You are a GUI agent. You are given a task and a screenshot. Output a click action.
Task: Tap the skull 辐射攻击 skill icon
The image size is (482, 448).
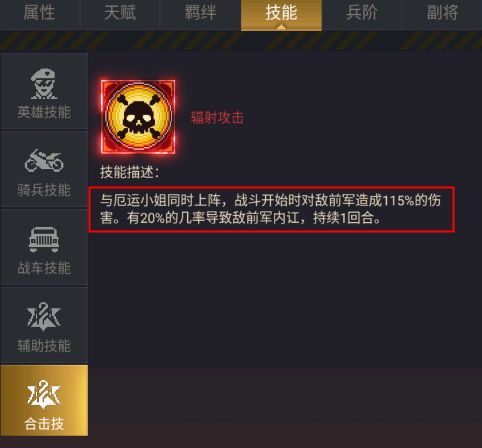pos(138,117)
